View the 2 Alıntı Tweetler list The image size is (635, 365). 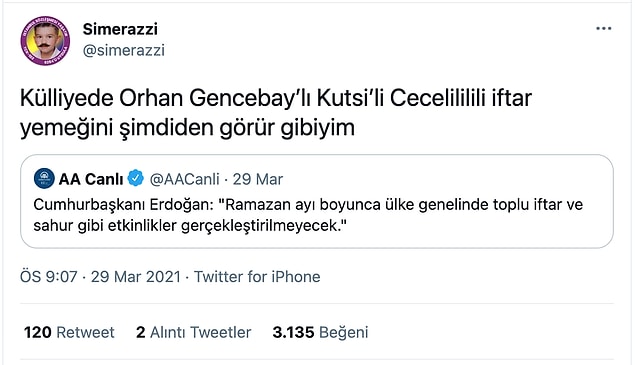194,332
